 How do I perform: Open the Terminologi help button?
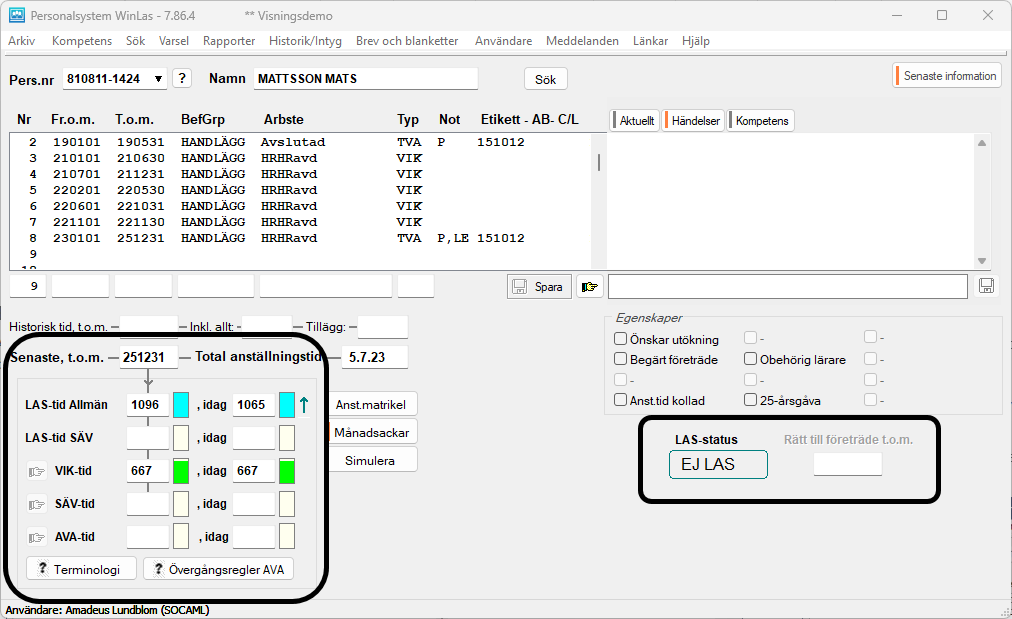pyautogui.click(x=80, y=569)
